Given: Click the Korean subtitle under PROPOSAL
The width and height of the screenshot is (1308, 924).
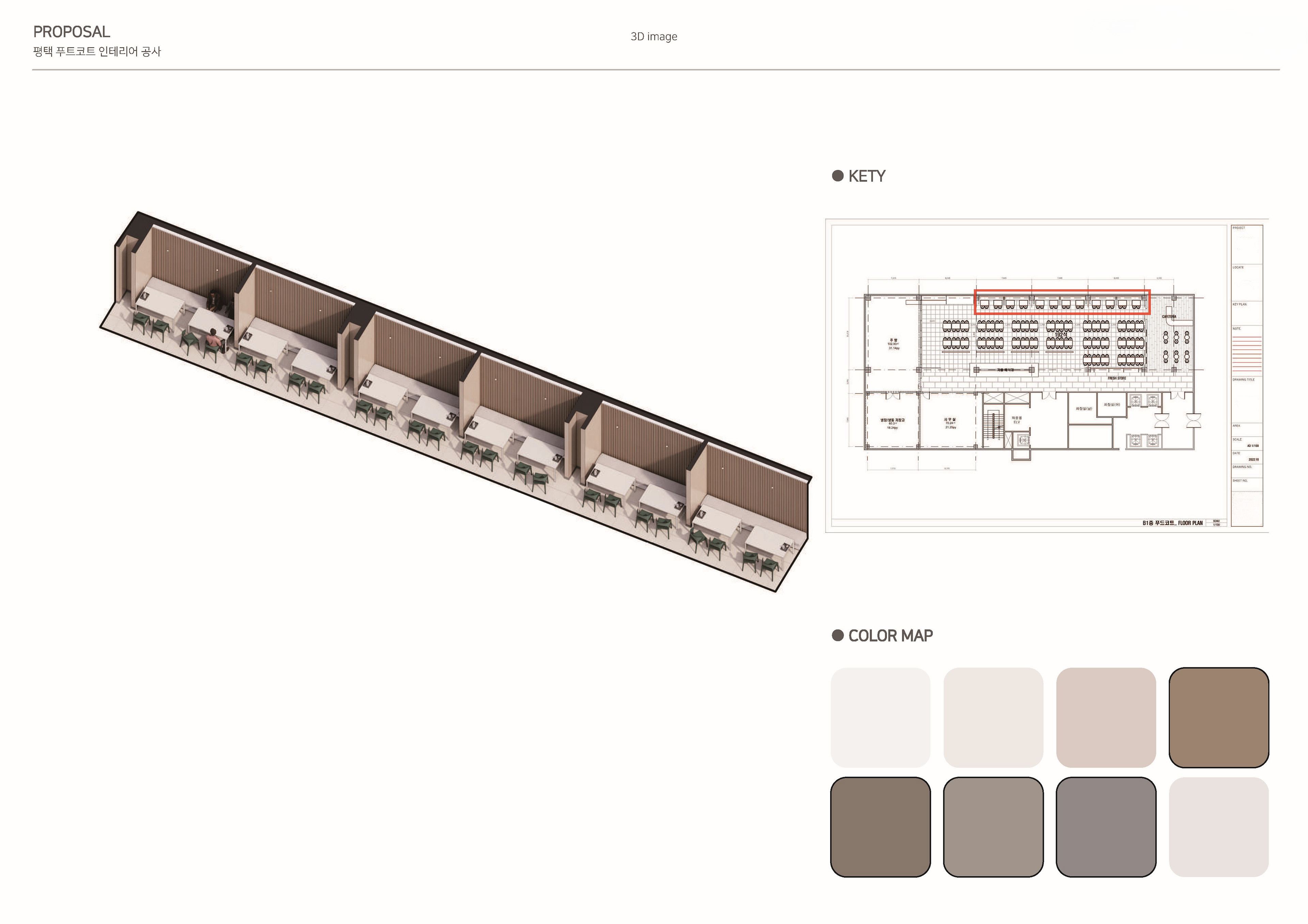Looking at the screenshot, I should [x=97, y=52].
